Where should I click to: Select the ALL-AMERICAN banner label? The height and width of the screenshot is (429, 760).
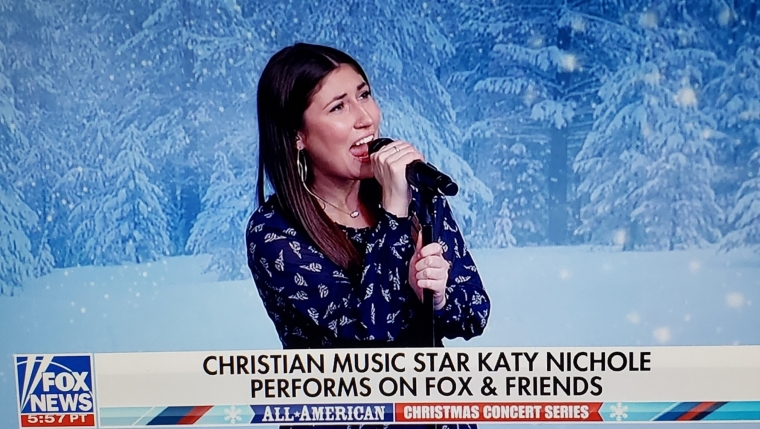(x=322, y=413)
